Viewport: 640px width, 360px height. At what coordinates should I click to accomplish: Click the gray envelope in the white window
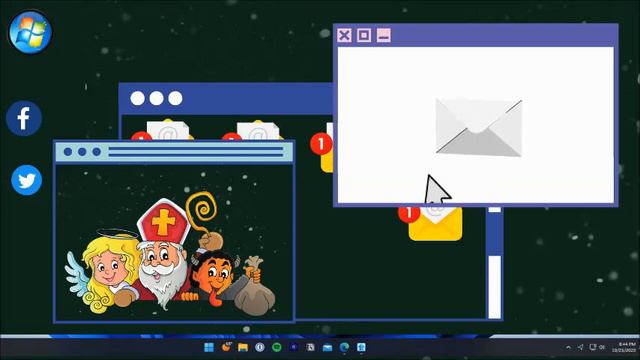479,127
